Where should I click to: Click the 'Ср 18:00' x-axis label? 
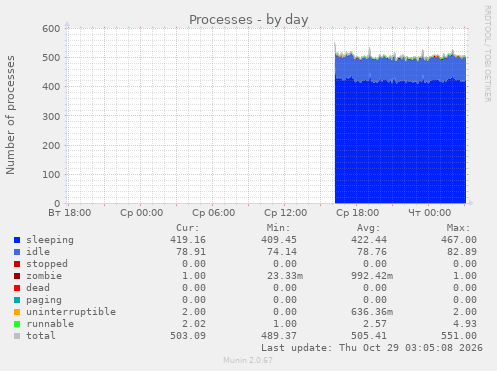click(358, 213)
